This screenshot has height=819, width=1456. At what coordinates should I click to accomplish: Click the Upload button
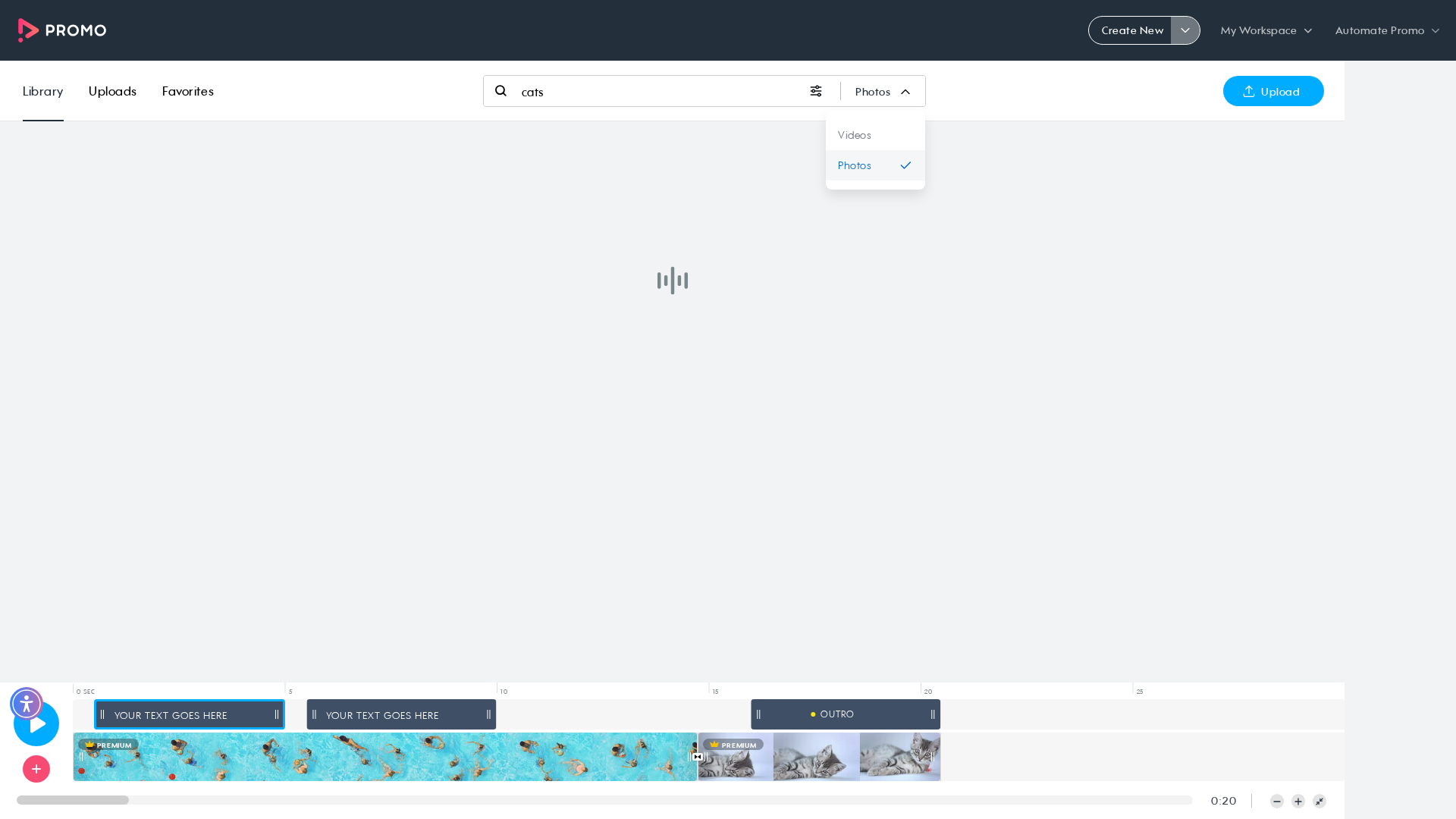[x=1273, y=91]
